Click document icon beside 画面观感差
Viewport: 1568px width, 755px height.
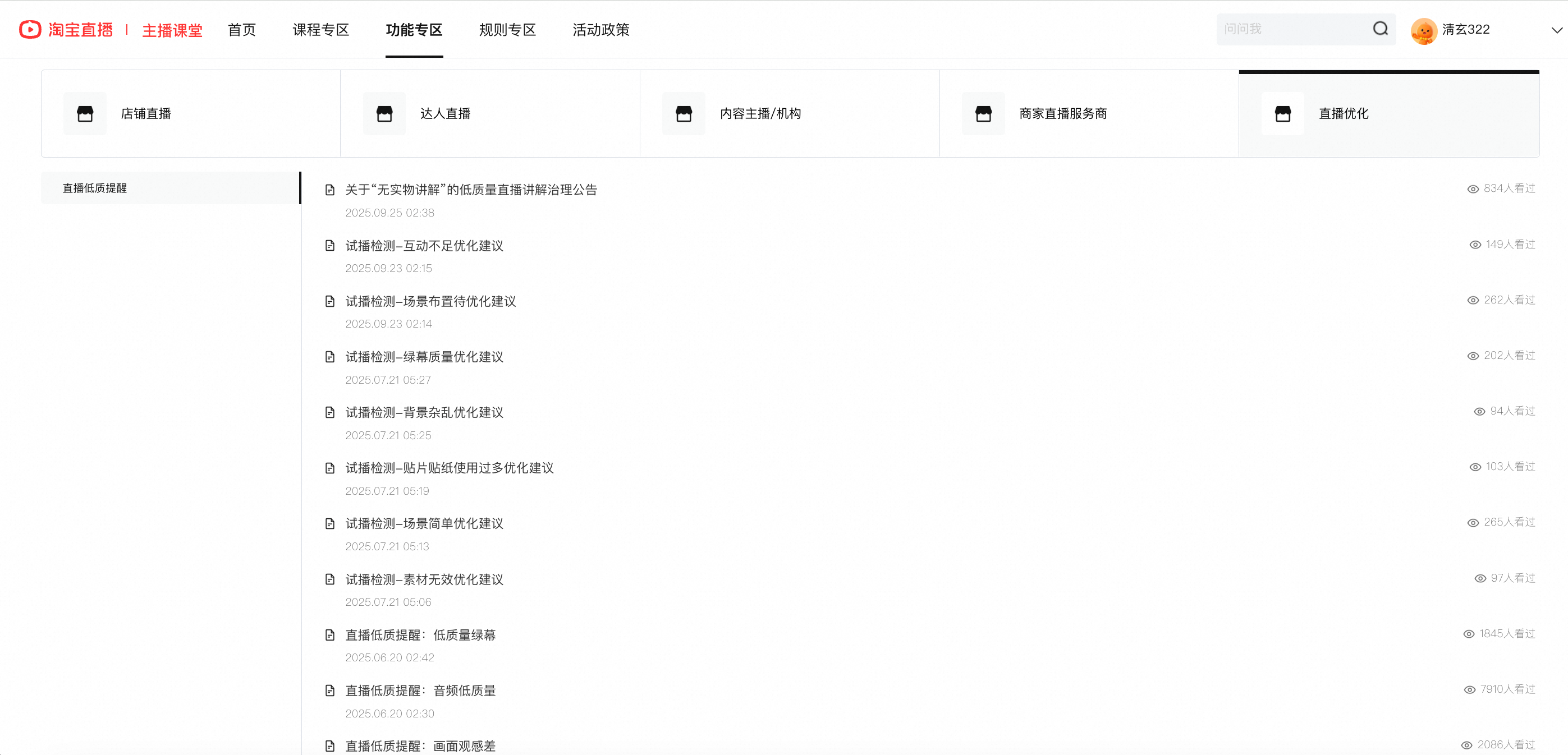[330, 746]
